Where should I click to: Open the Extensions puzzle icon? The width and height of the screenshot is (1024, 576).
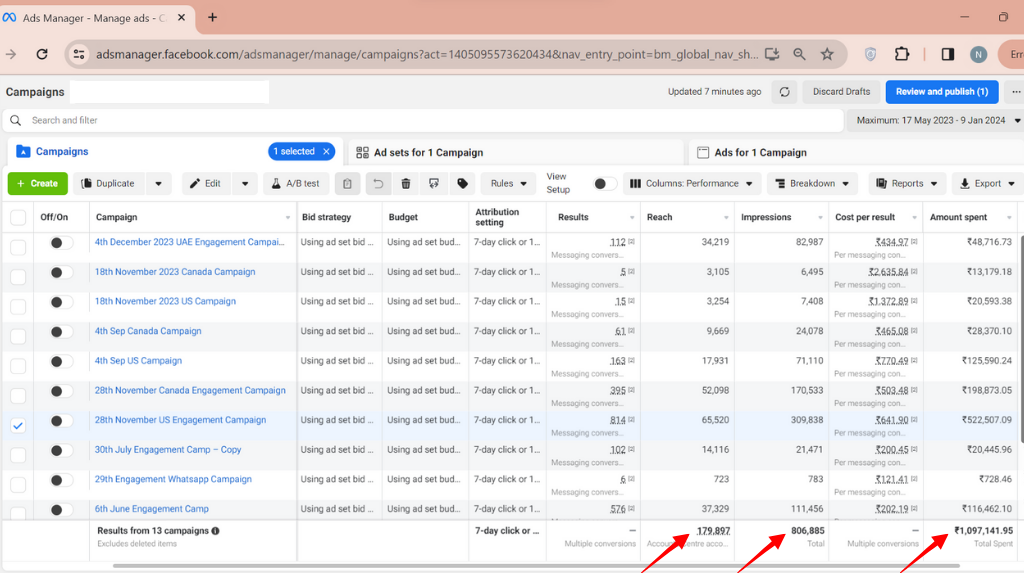(x=902, y=54)
